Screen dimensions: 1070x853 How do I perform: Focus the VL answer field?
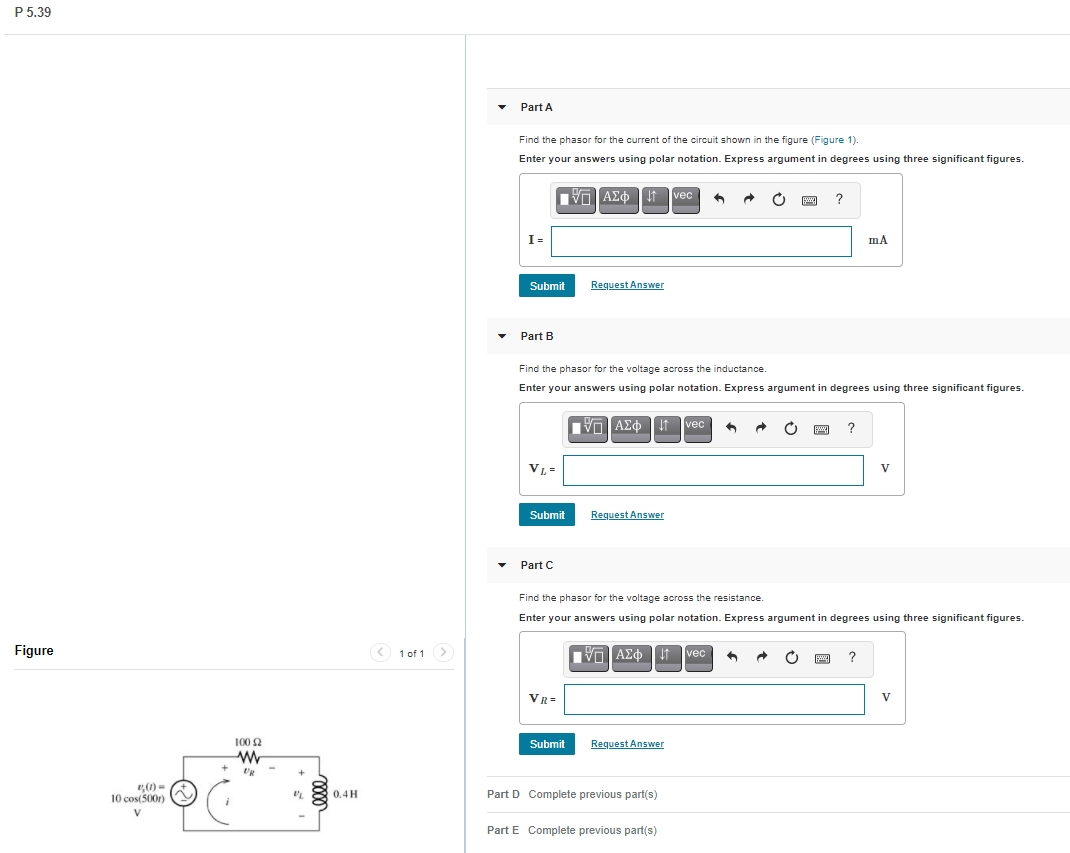click(x=713, y=471)
